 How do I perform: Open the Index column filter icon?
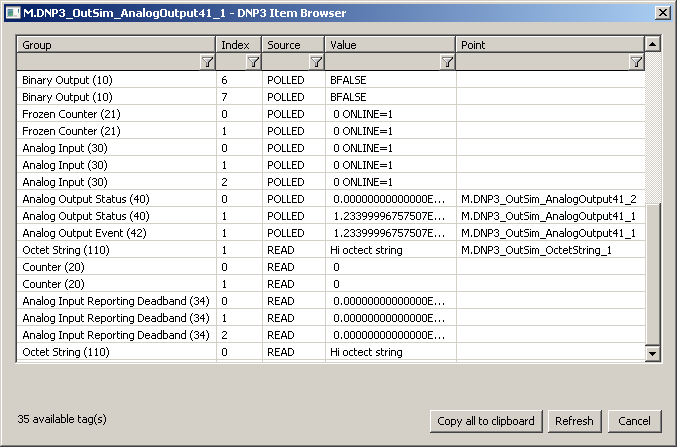tap(253, 62)
